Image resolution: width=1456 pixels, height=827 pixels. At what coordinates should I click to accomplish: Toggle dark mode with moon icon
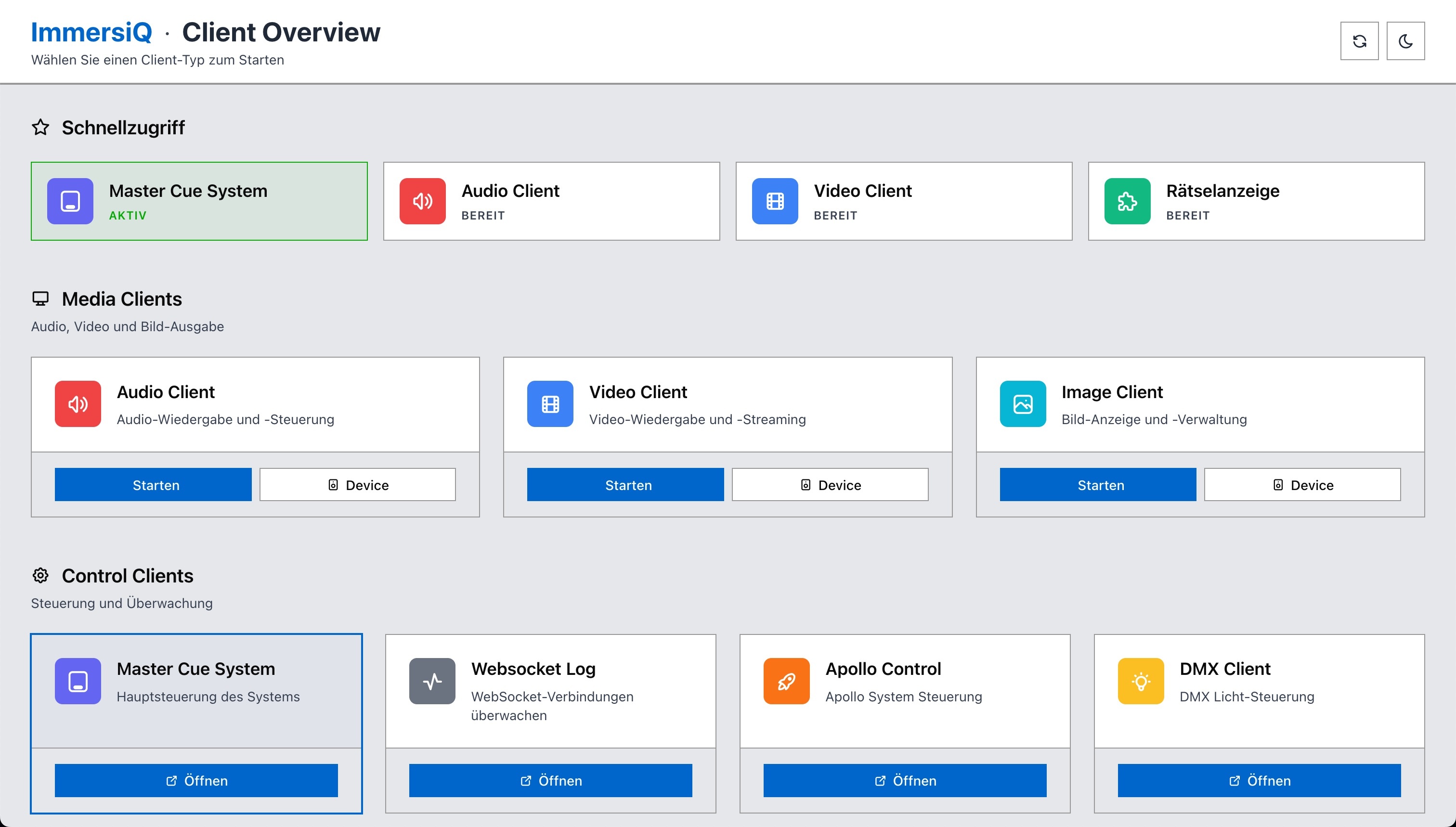click(1405, 41)
